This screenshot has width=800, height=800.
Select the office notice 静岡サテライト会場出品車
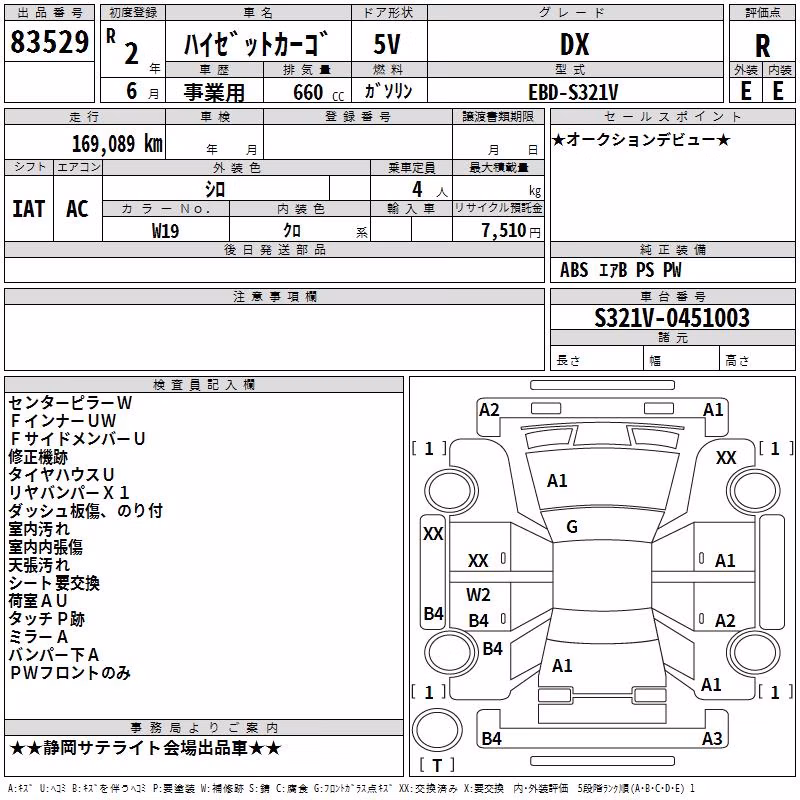pos(145,748)
